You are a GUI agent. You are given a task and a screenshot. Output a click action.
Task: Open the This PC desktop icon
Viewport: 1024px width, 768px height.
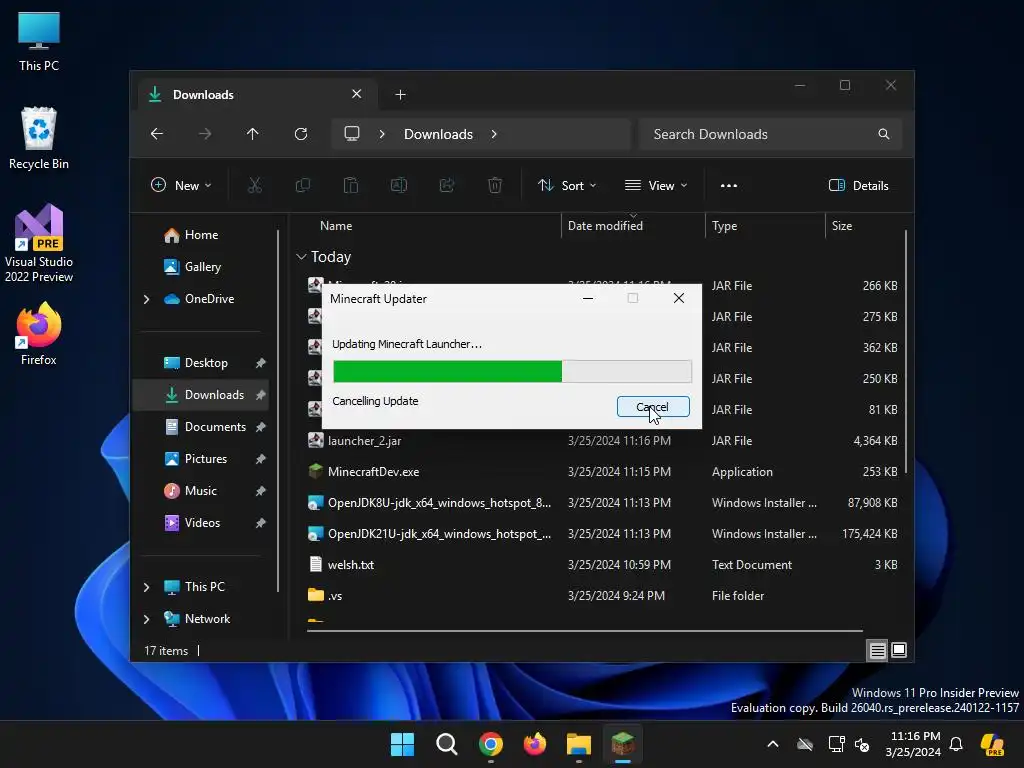(x=39, y=41)
